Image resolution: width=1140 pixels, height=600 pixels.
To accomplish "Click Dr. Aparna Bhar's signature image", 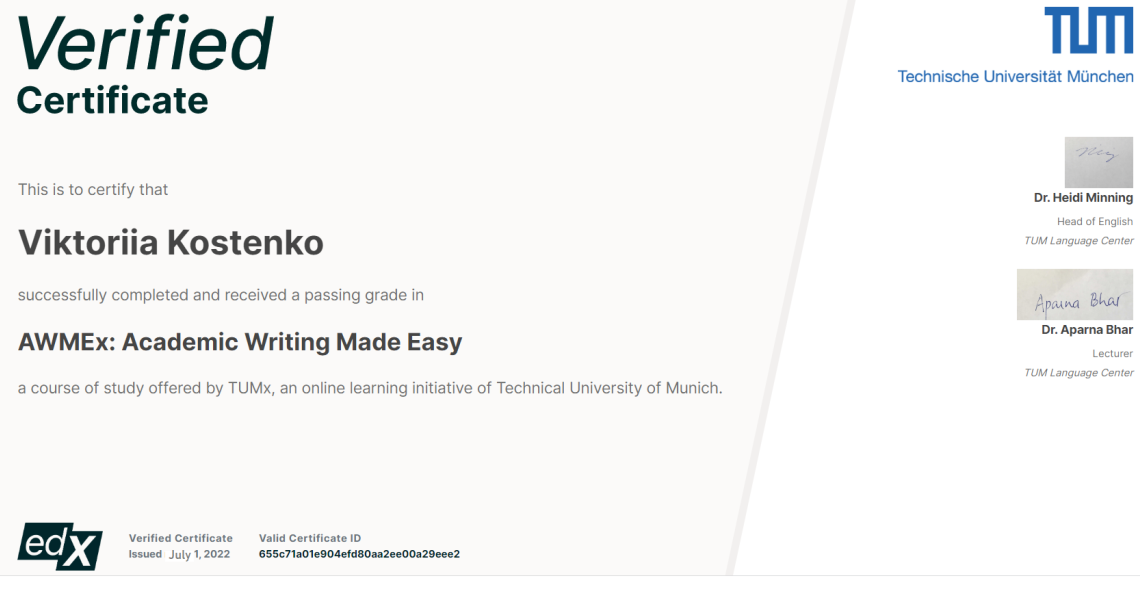I will pyautogui.click(x=1075, y=295).
